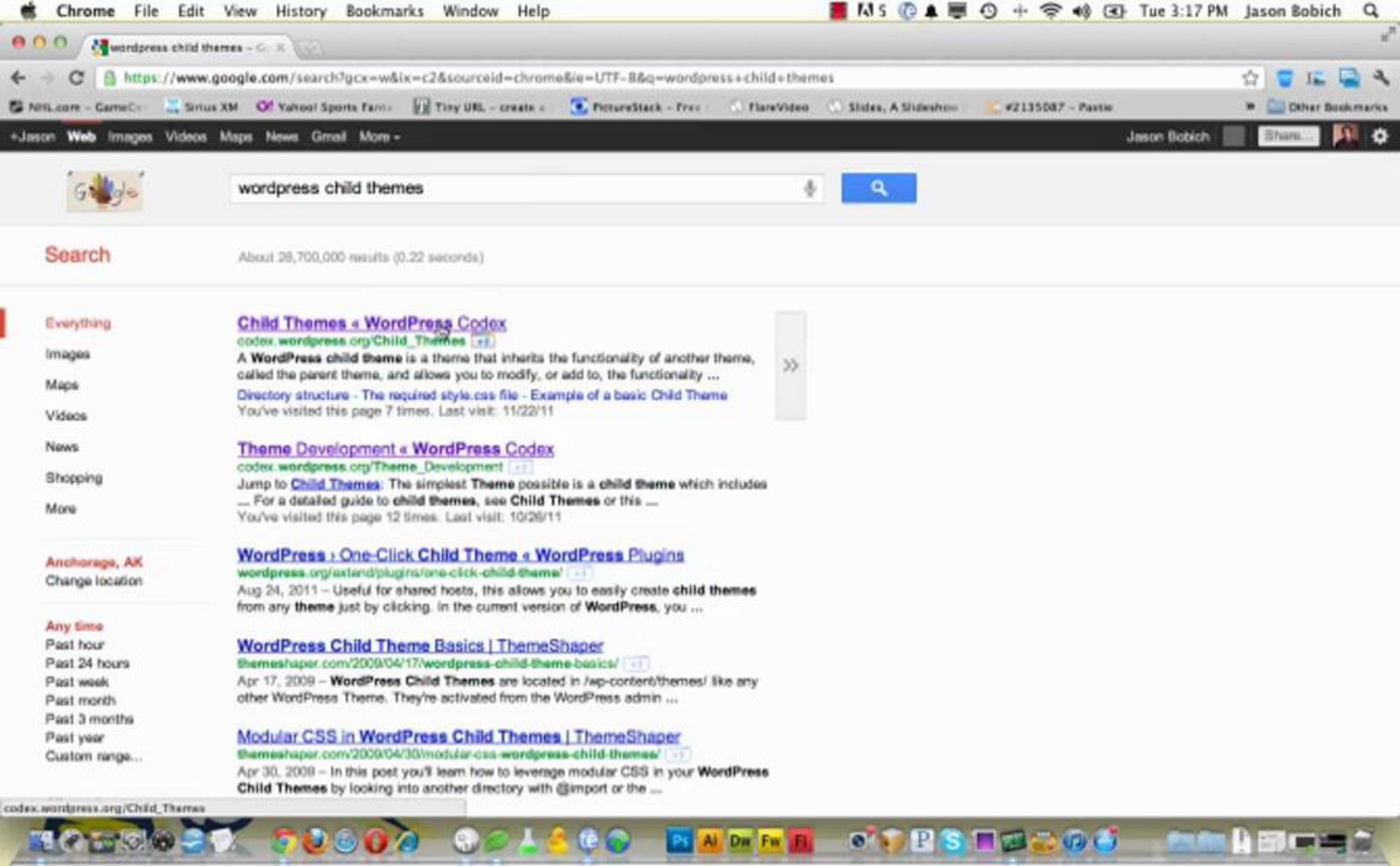
Task: Open the Chrome wrench settings menu
Action: point(1381,78)
